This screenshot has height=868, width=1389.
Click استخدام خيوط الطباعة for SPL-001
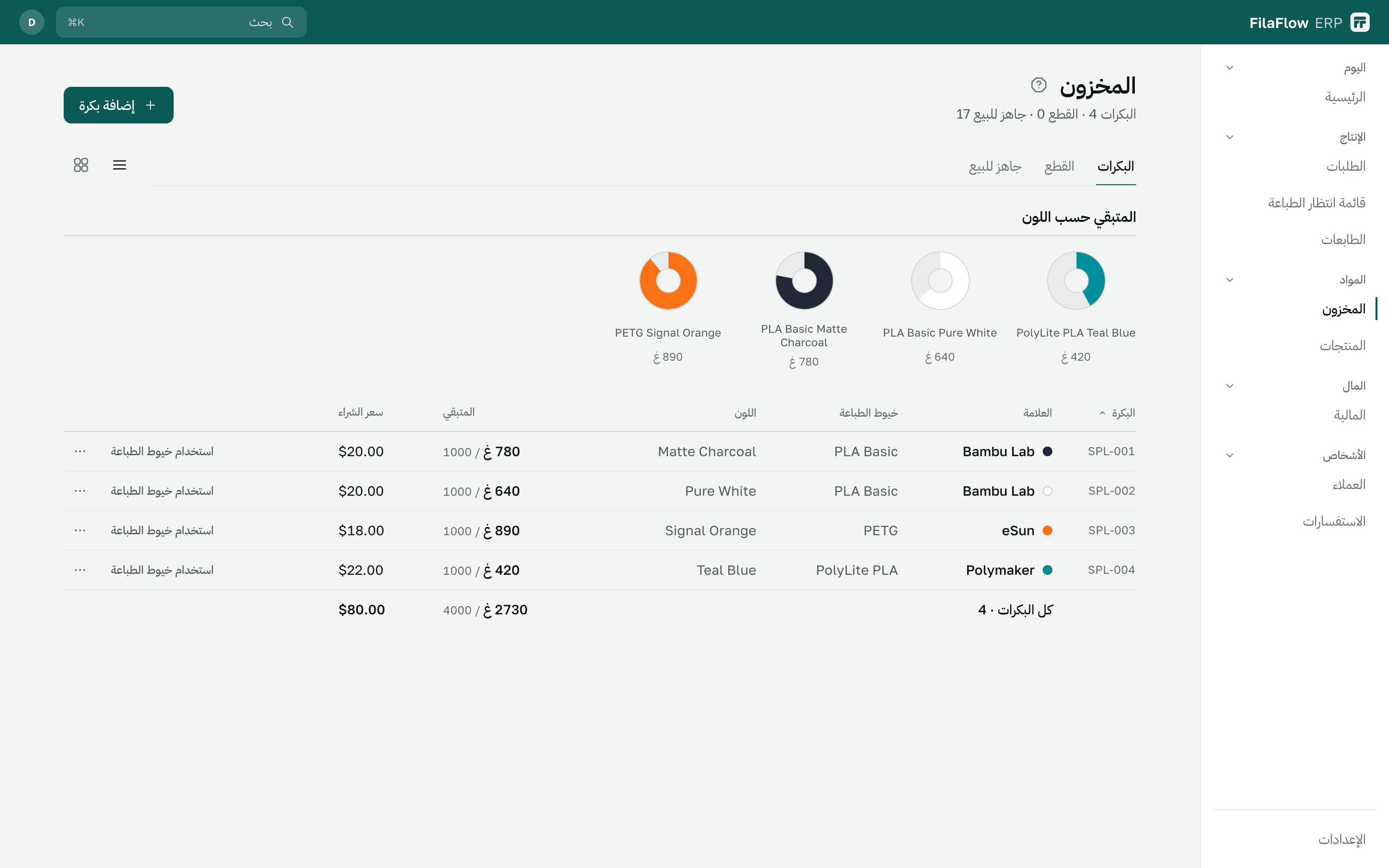click(162, 451)
